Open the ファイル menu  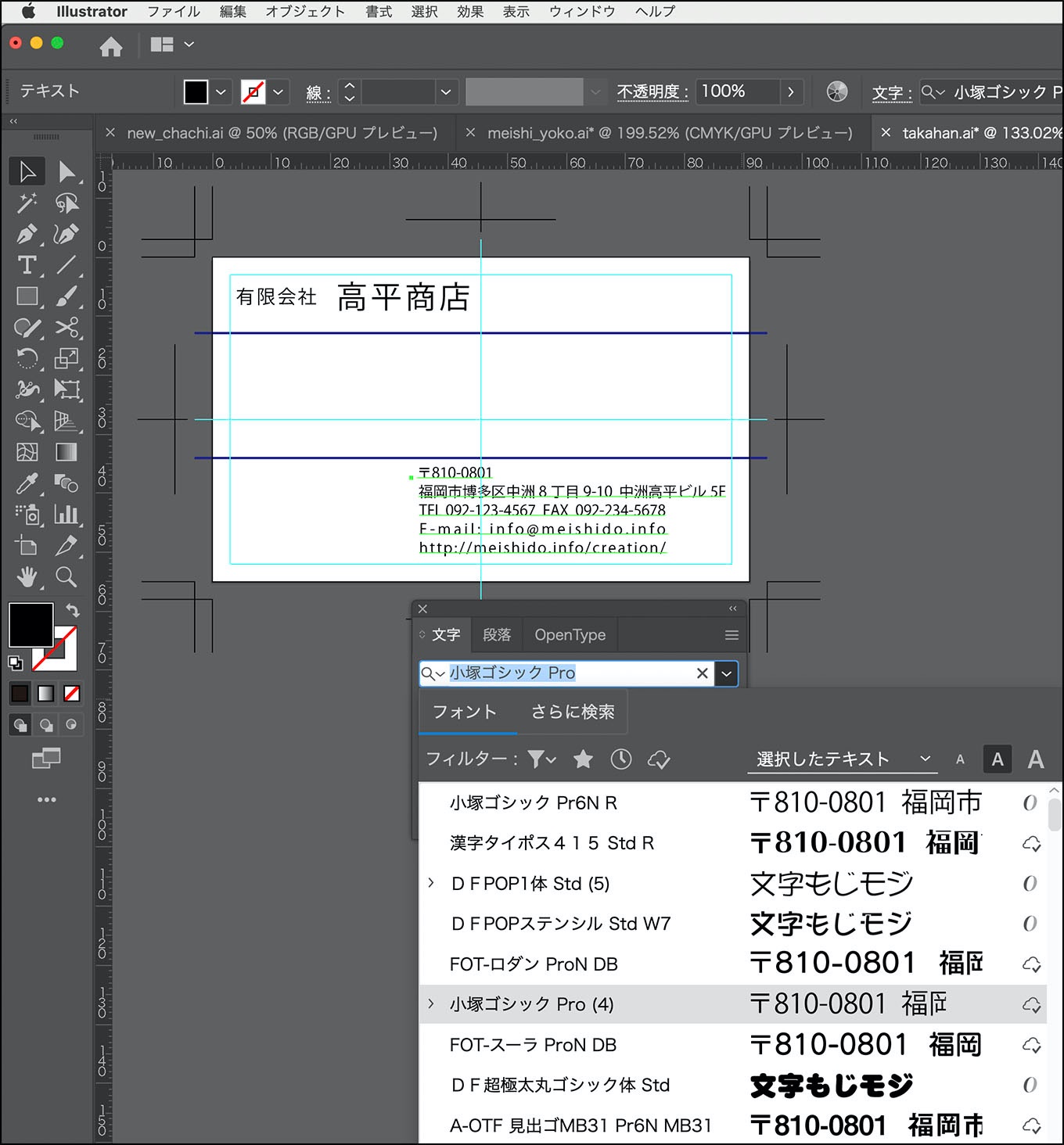[174, 12]
